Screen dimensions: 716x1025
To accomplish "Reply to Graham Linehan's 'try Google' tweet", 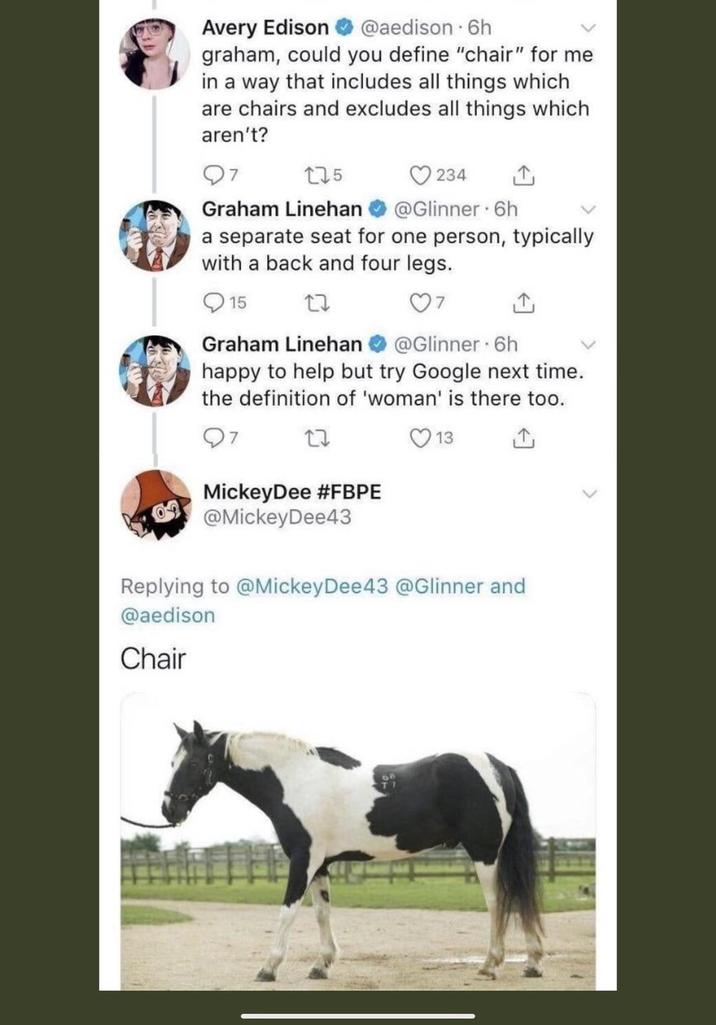I will [213, 435].
